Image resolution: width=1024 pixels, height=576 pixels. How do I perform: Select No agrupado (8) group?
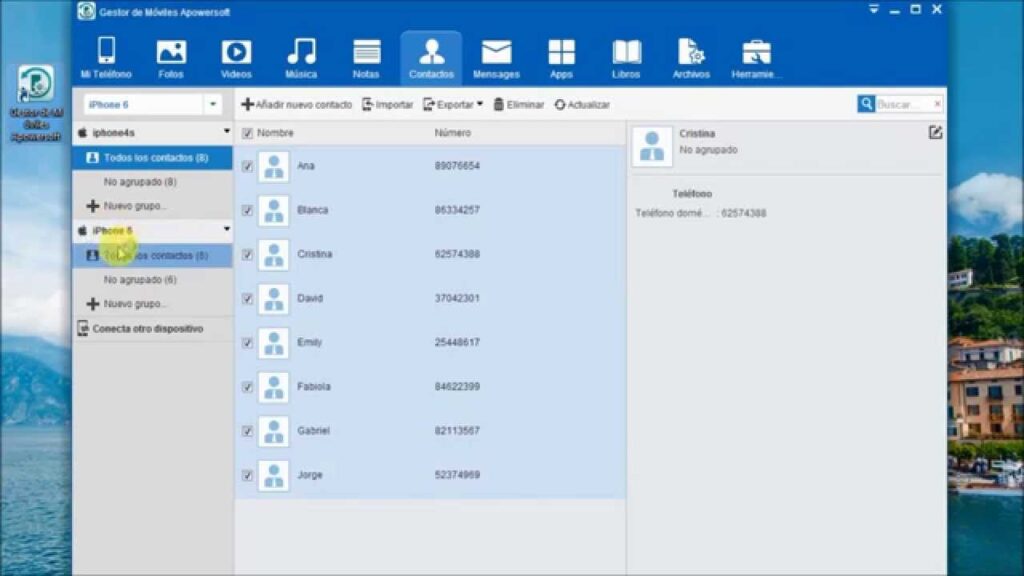click(x=140, y=182)
